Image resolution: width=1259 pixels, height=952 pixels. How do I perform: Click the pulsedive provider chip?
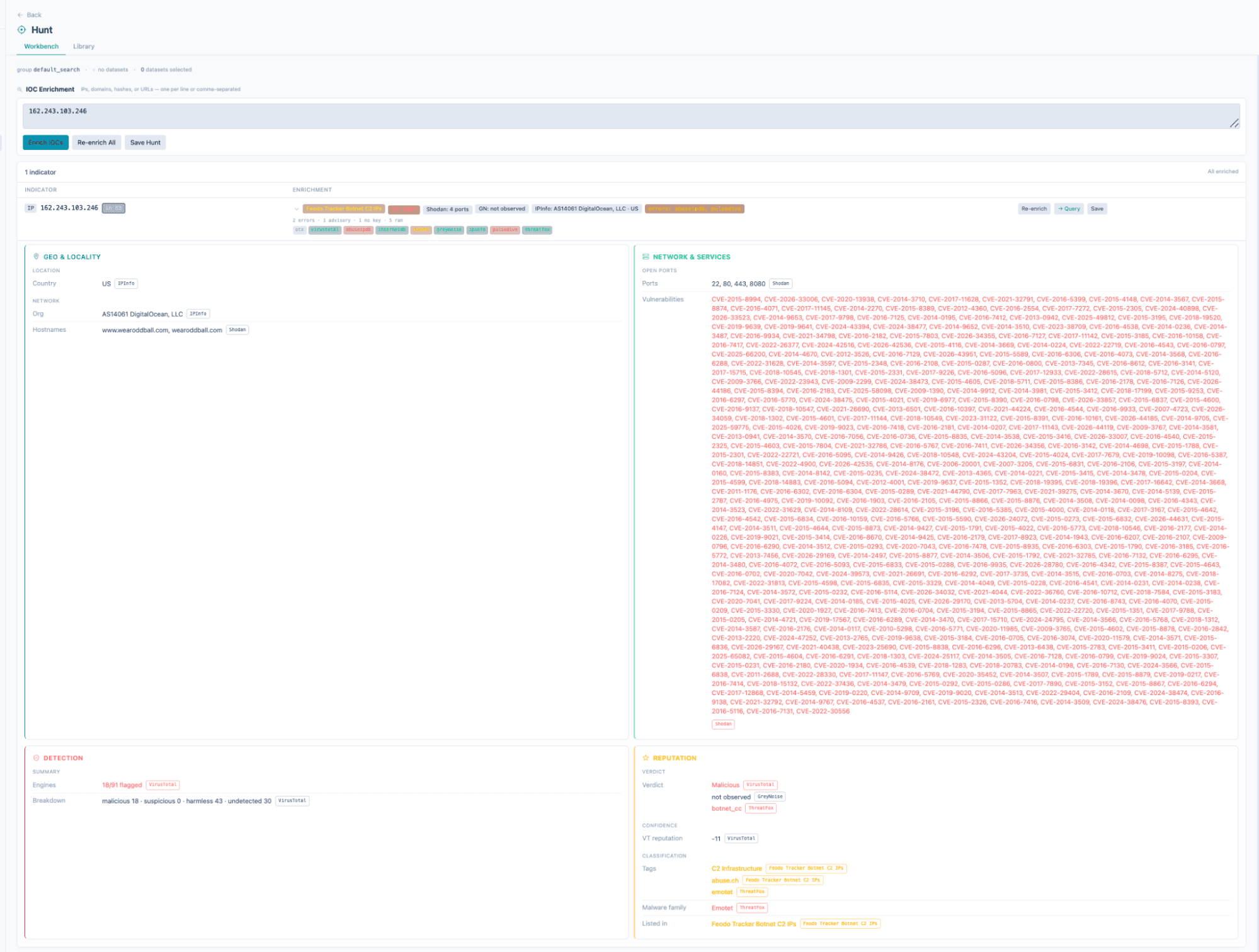pos(505,230)
